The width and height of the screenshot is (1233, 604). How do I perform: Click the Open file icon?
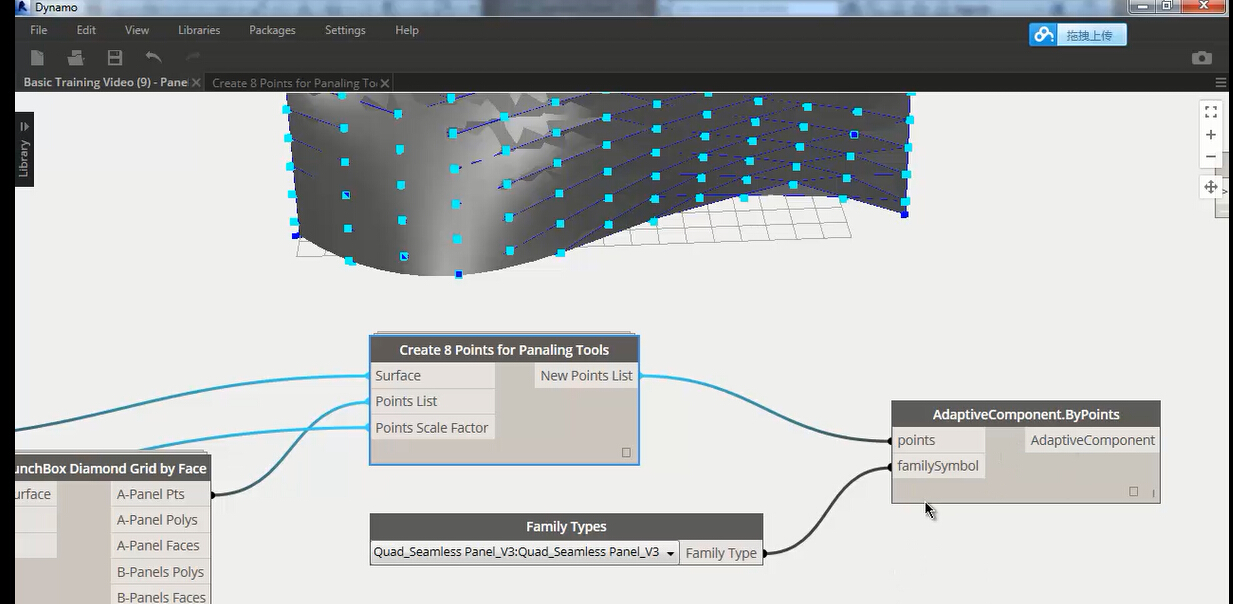75,58
